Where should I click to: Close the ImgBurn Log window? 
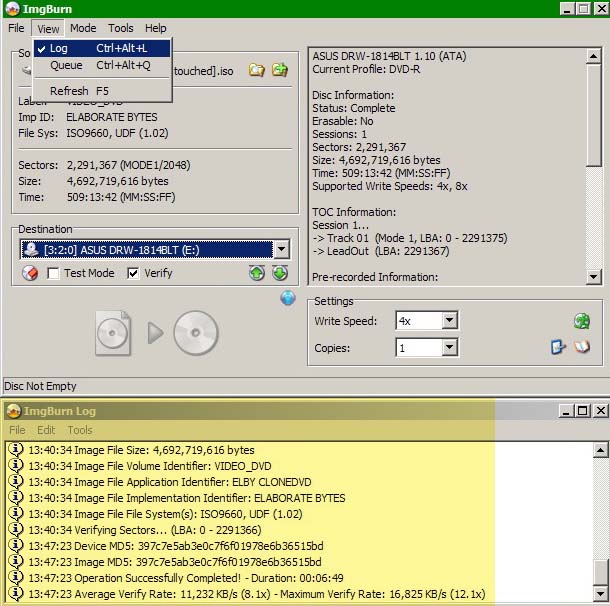click(x=600, y=410)
